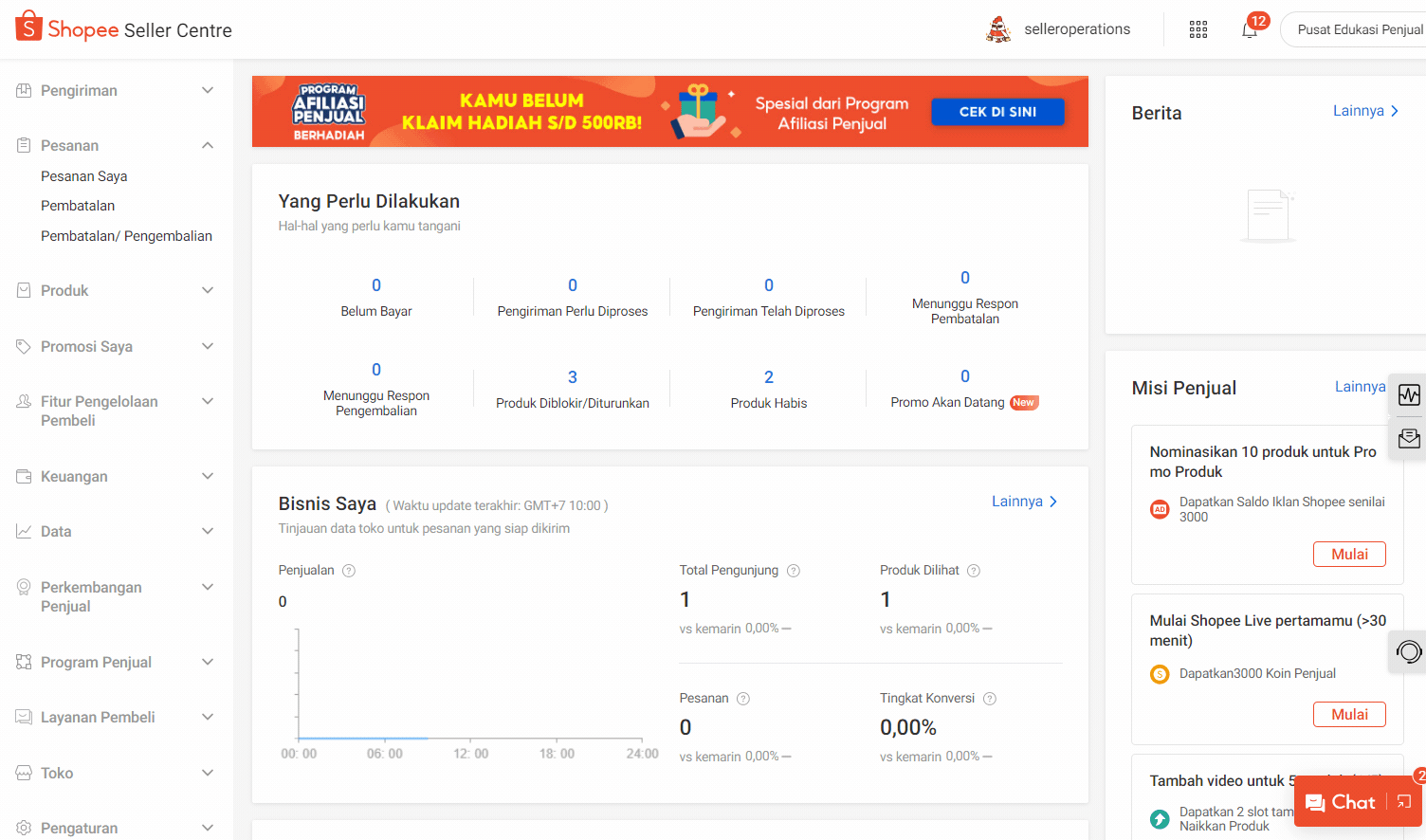Open the floating mail inbox icon
1426x840 pixels.
point(1409,438)
